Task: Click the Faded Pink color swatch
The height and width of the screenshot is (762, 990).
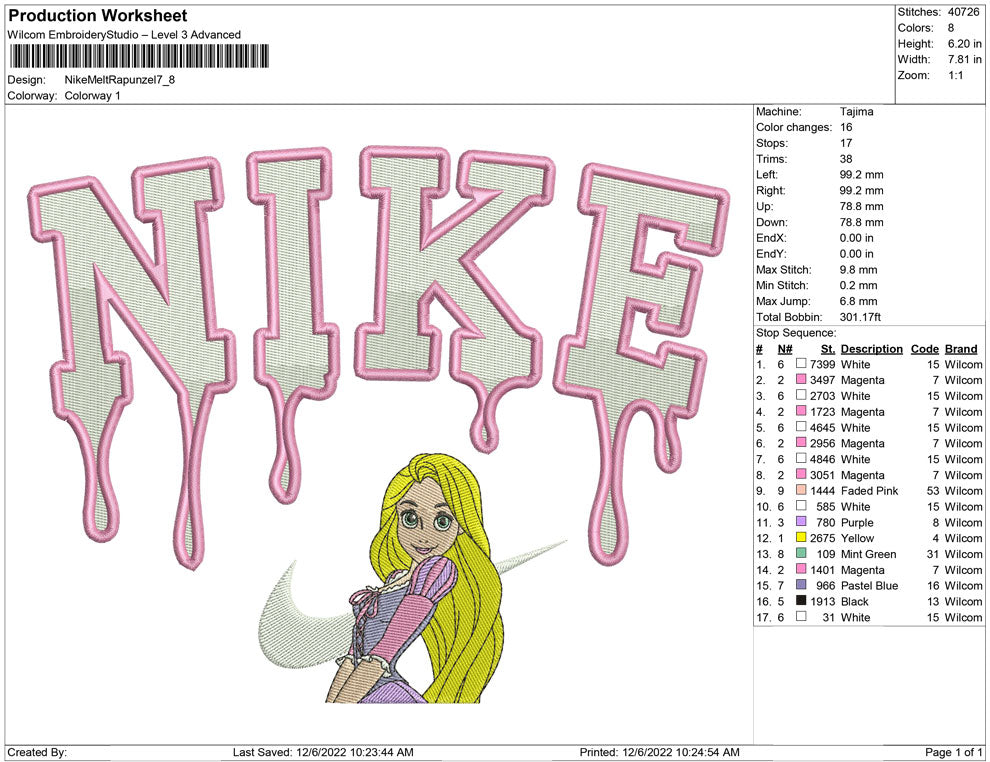Action: point(801,490)
